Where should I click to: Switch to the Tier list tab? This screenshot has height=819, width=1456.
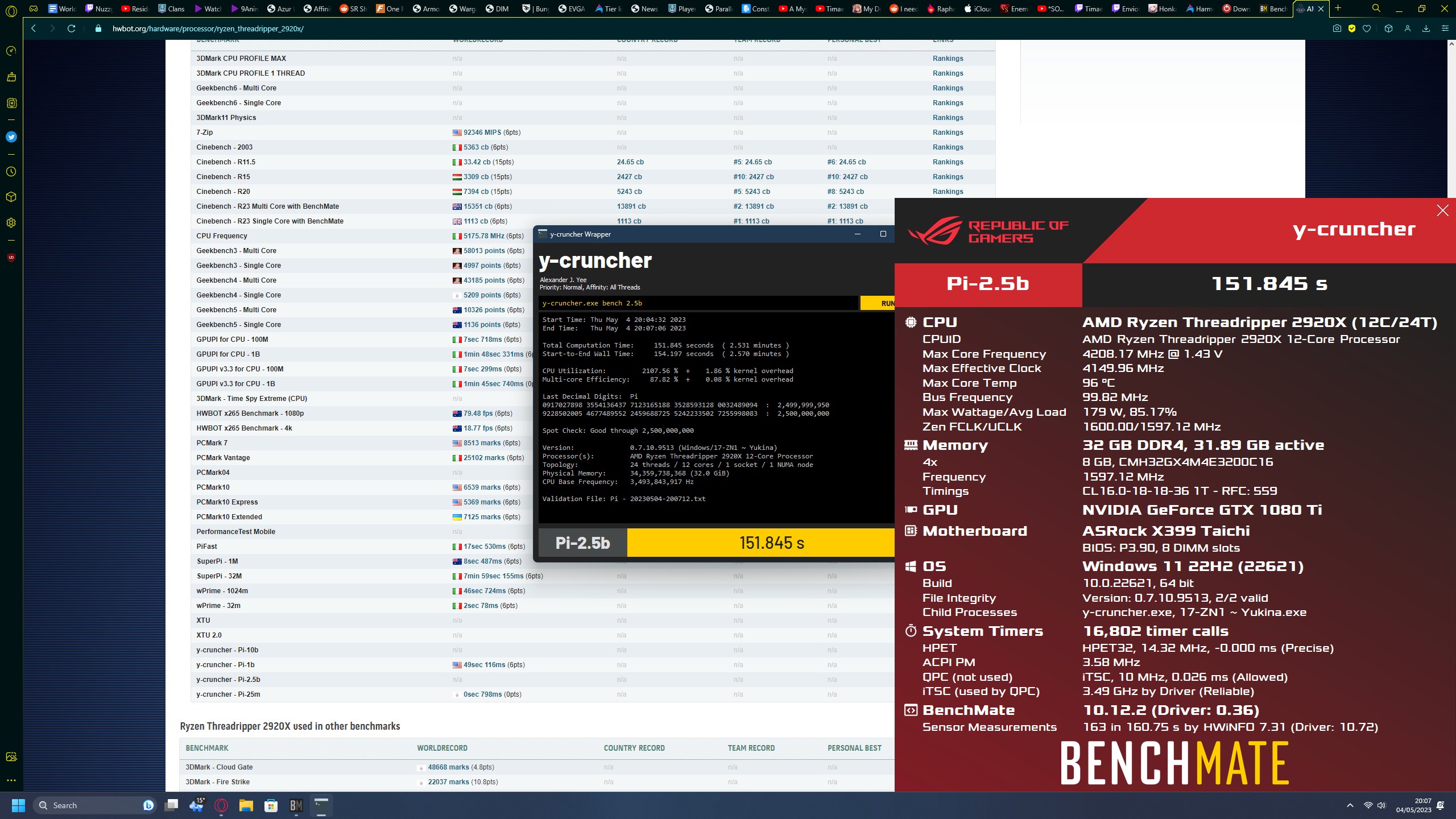click(608, 9)
